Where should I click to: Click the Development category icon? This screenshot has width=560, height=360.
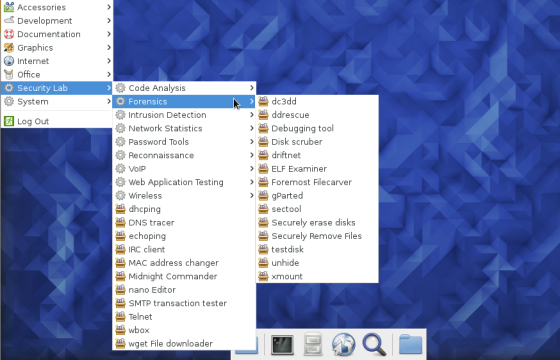coord(9,20)
